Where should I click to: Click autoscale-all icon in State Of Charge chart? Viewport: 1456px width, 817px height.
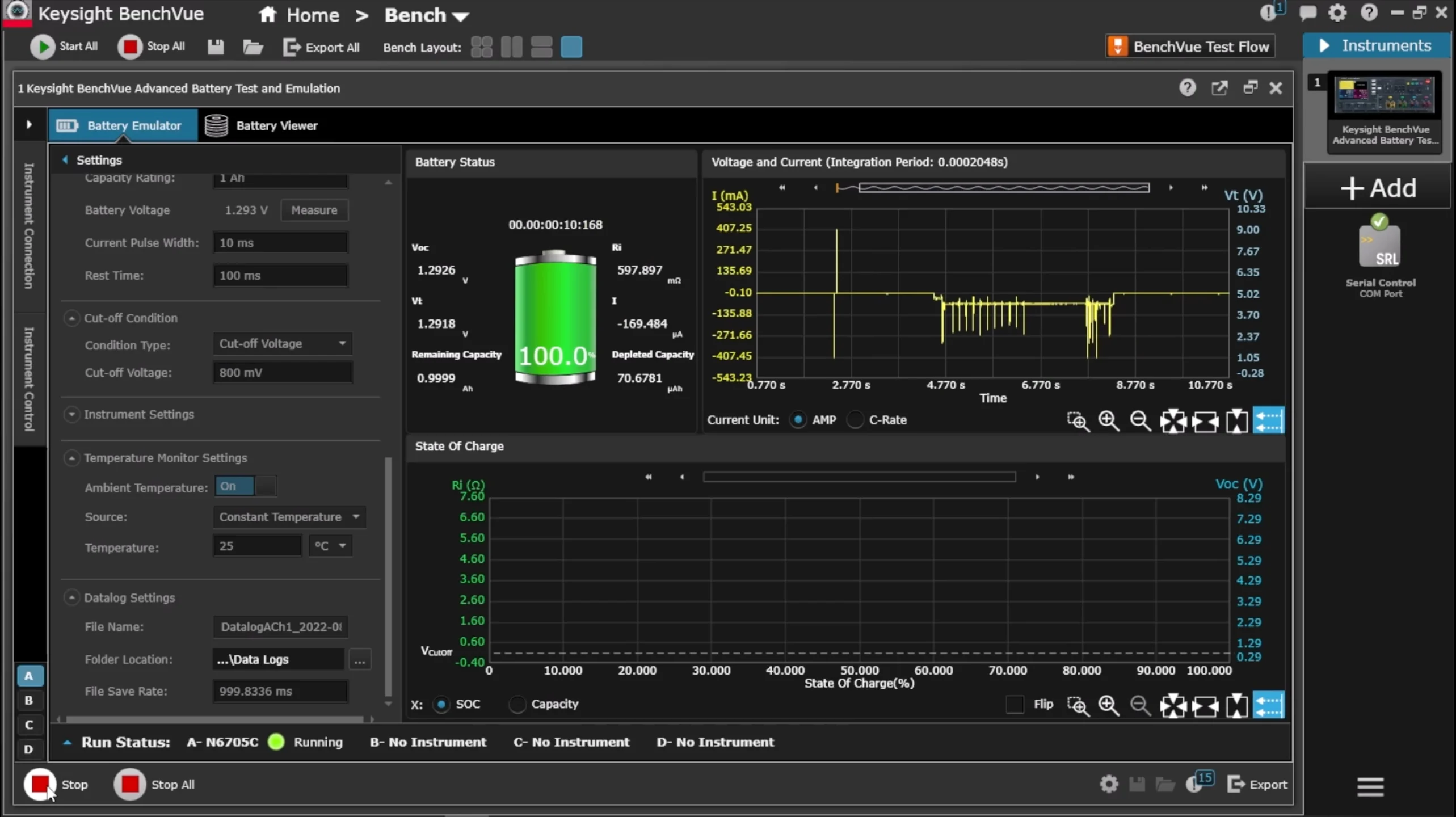(1173, 705)
